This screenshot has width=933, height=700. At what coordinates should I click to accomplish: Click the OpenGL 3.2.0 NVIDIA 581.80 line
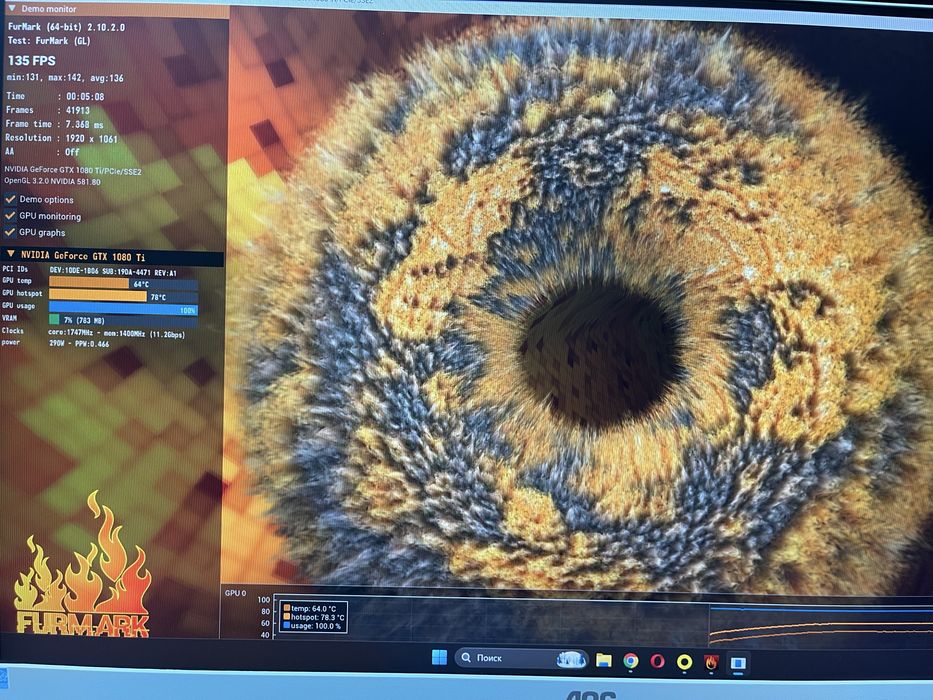click(x=52, y=182)
